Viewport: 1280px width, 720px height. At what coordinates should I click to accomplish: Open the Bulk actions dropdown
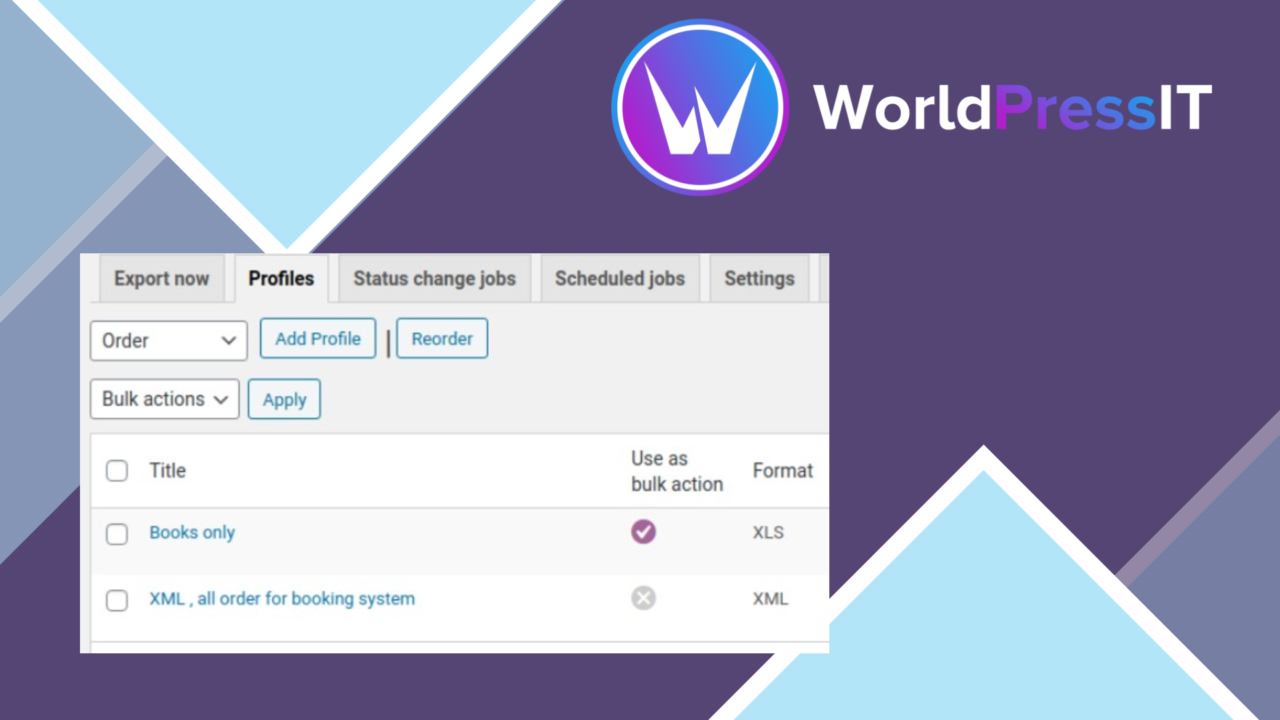165,399
